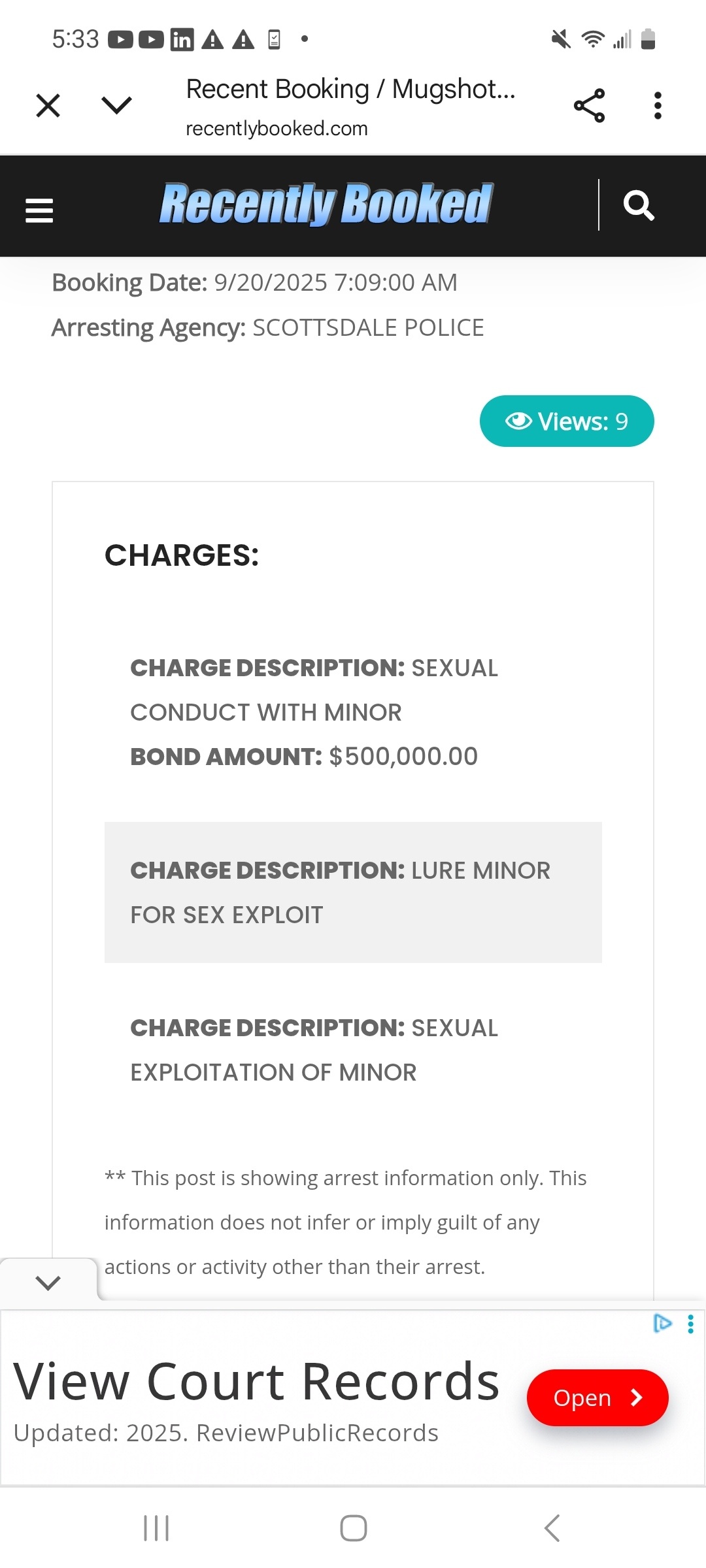Open the hamburger navigation menu
706x1568 pixels.
[39, 210]
